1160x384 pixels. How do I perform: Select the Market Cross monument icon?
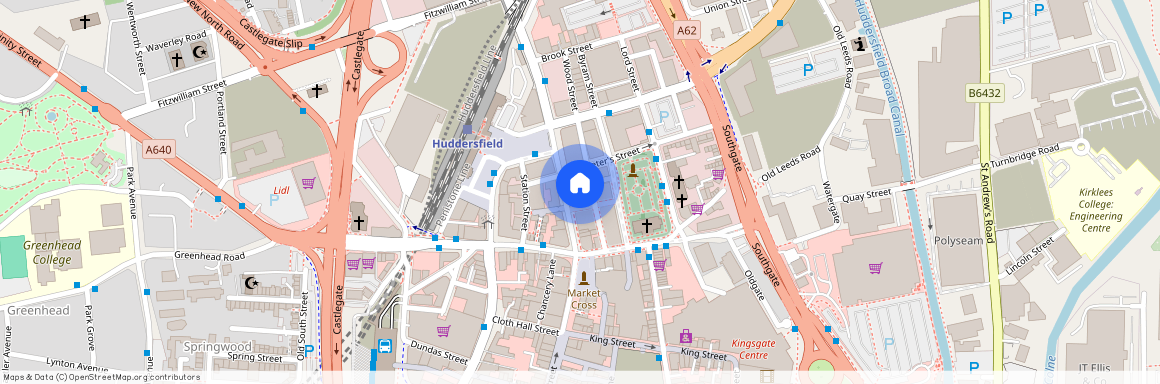click(584, 278)
